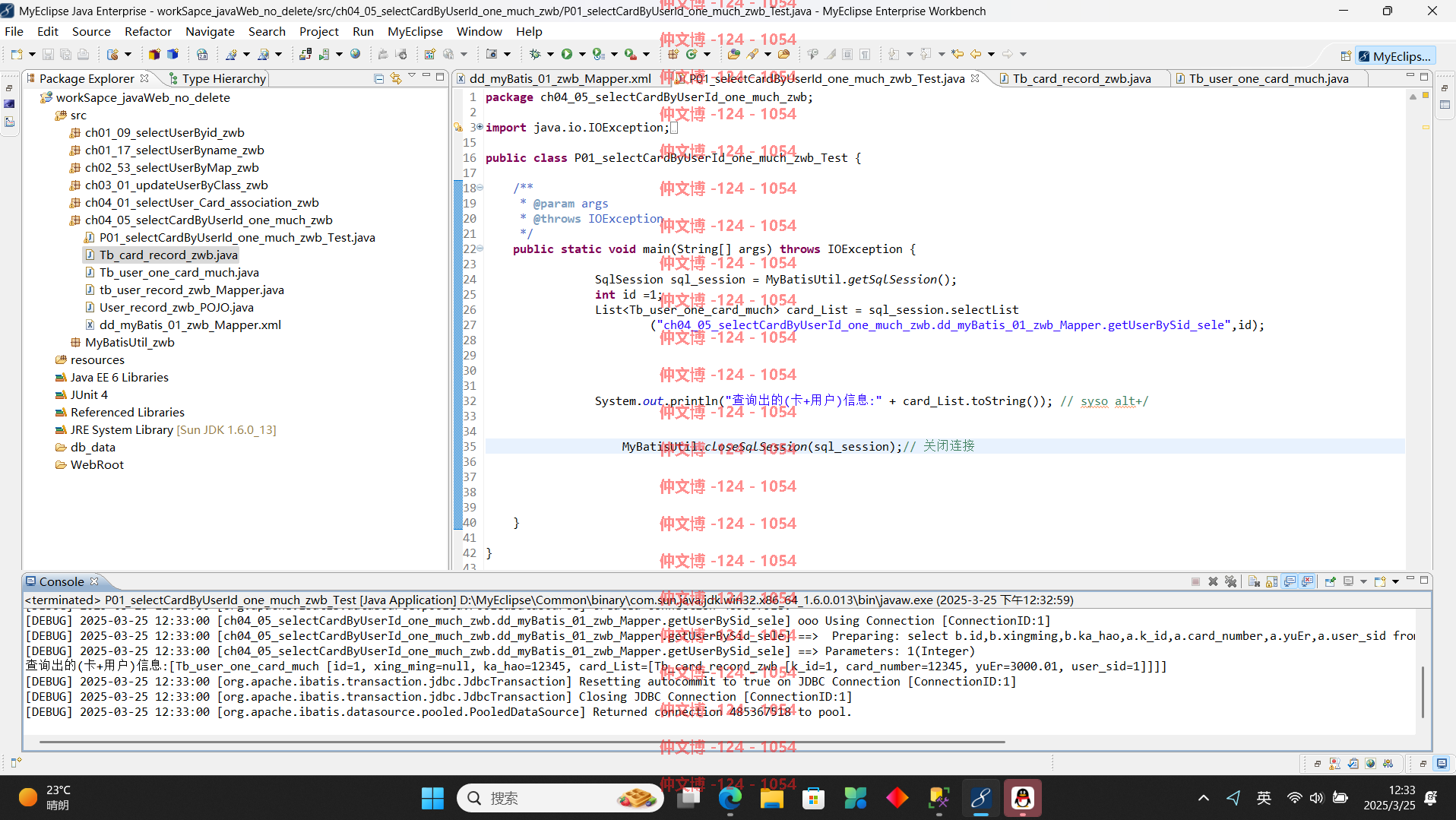
Task: Click the Terminate console icon
Action: [1195, 581]
